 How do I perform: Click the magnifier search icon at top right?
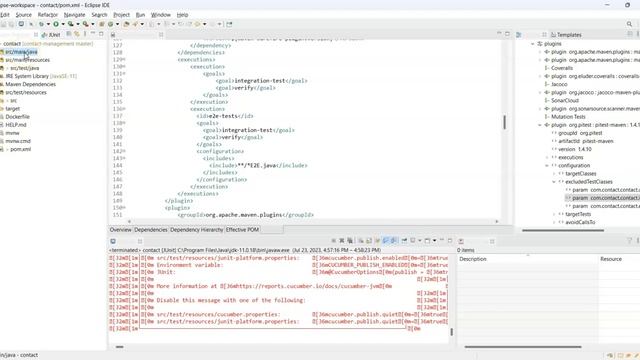[x=629, y=24]
